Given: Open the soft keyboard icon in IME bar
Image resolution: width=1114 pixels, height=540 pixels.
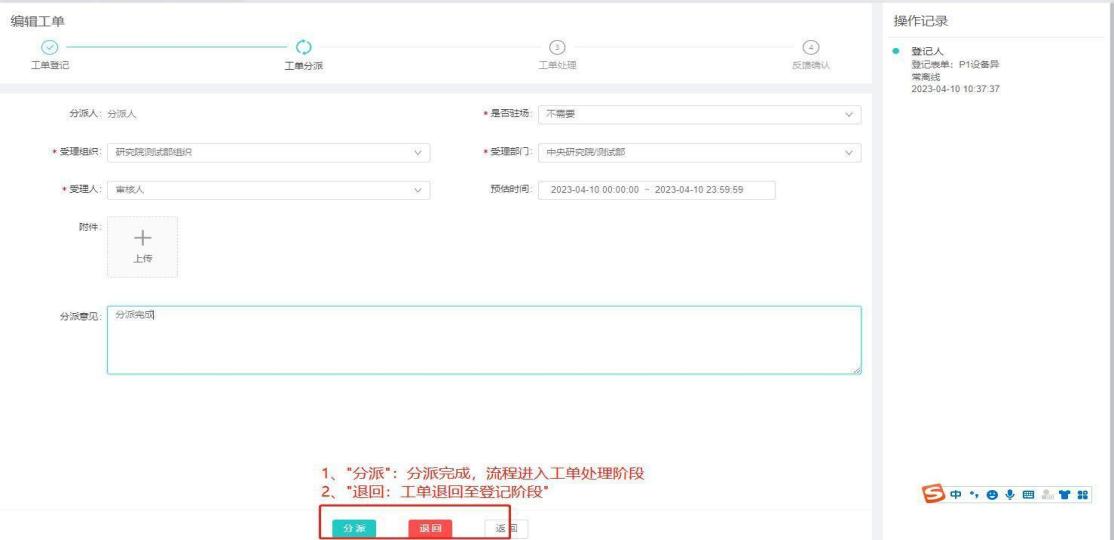Looking at the screenshot, I should tap(1027, 494).
